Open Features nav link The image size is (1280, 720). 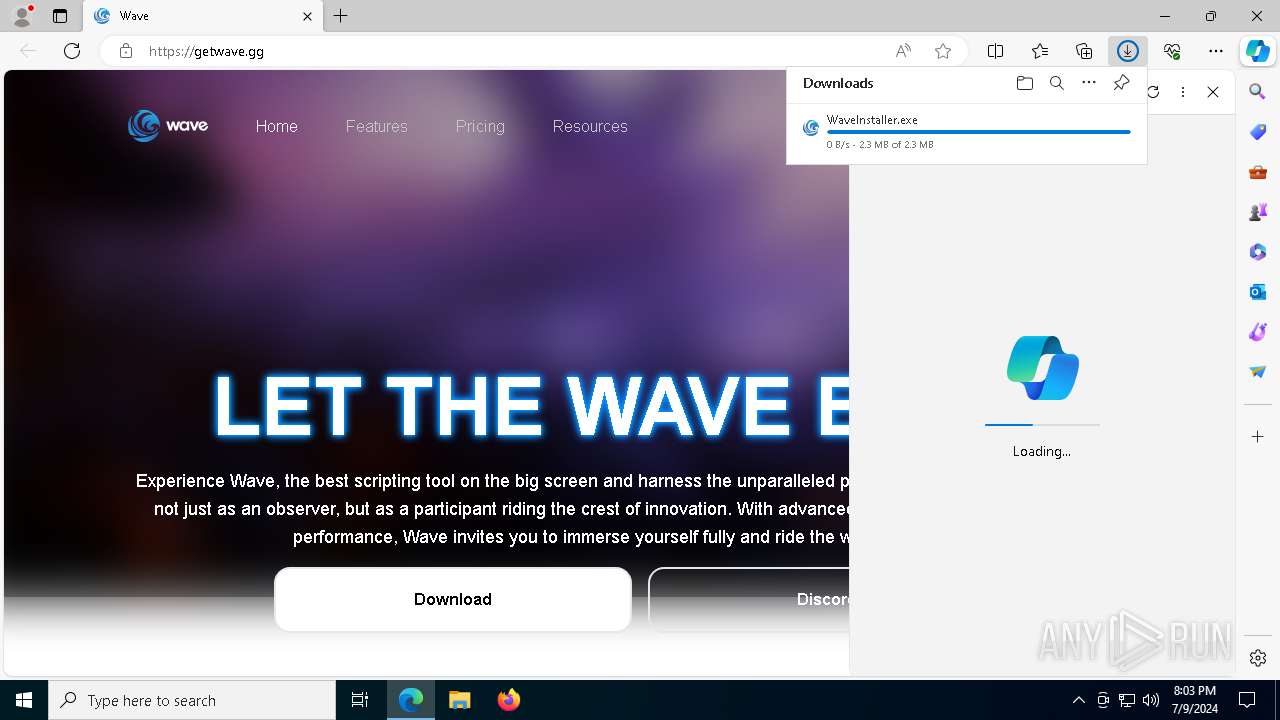(377, 126)
